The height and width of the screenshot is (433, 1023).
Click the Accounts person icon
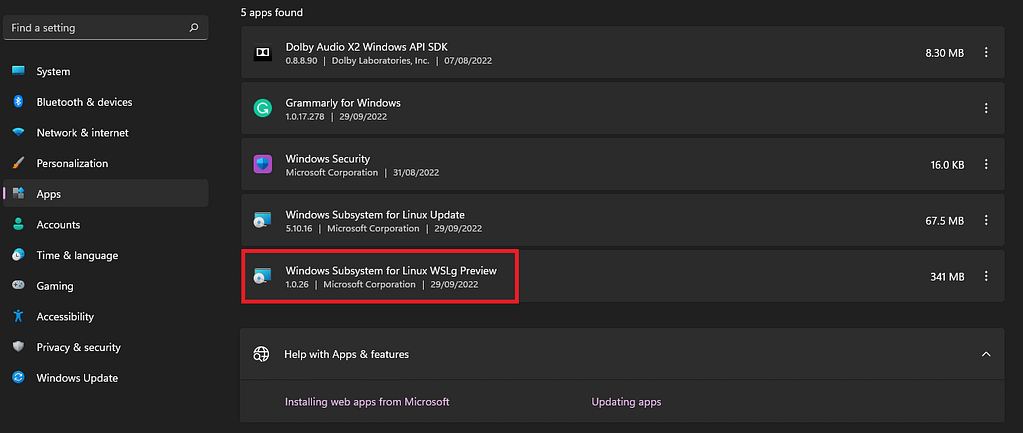pyautogui.click(x=18, y=224)
